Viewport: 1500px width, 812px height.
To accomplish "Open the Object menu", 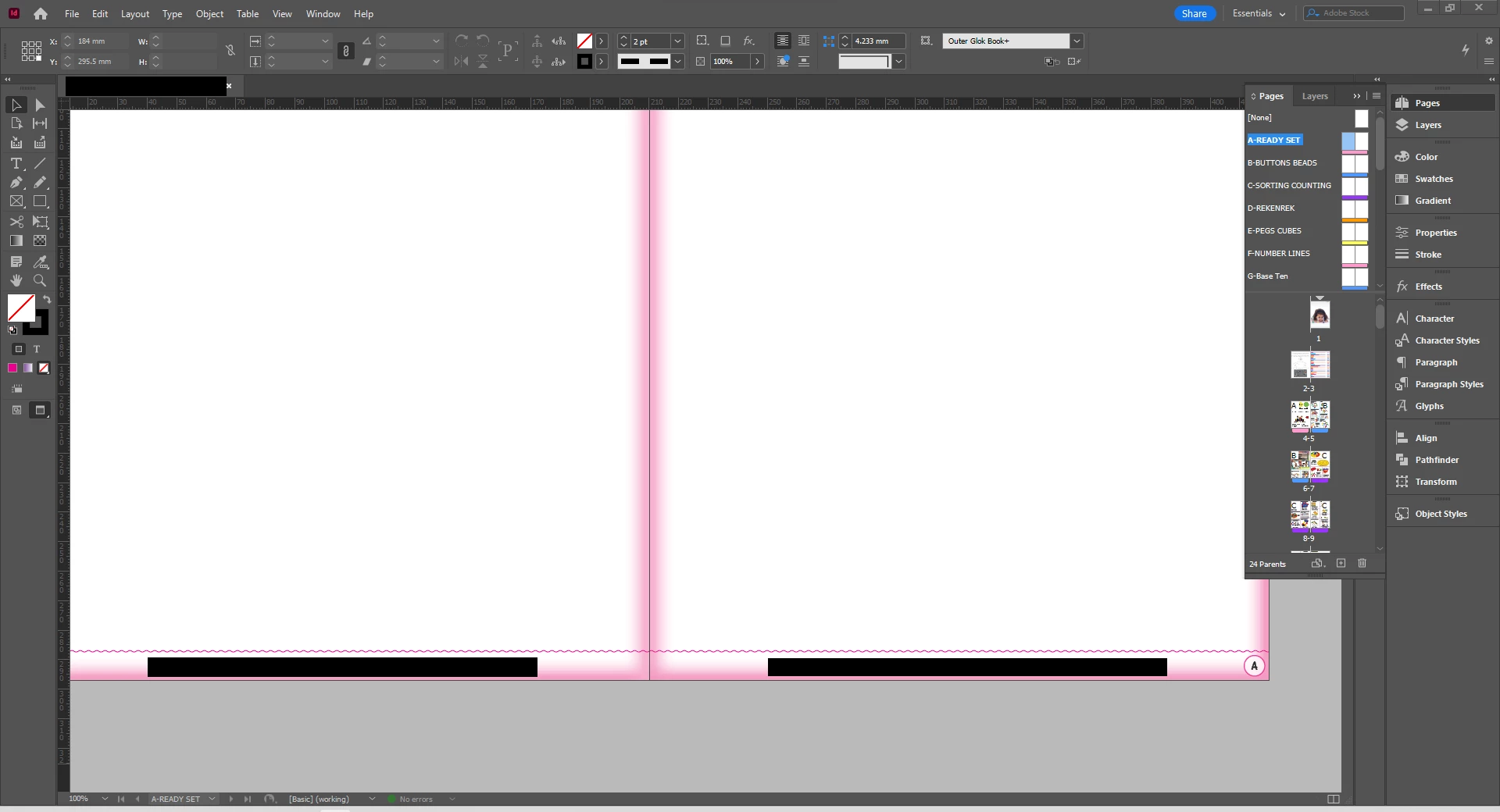I will (x=209, y=14).
